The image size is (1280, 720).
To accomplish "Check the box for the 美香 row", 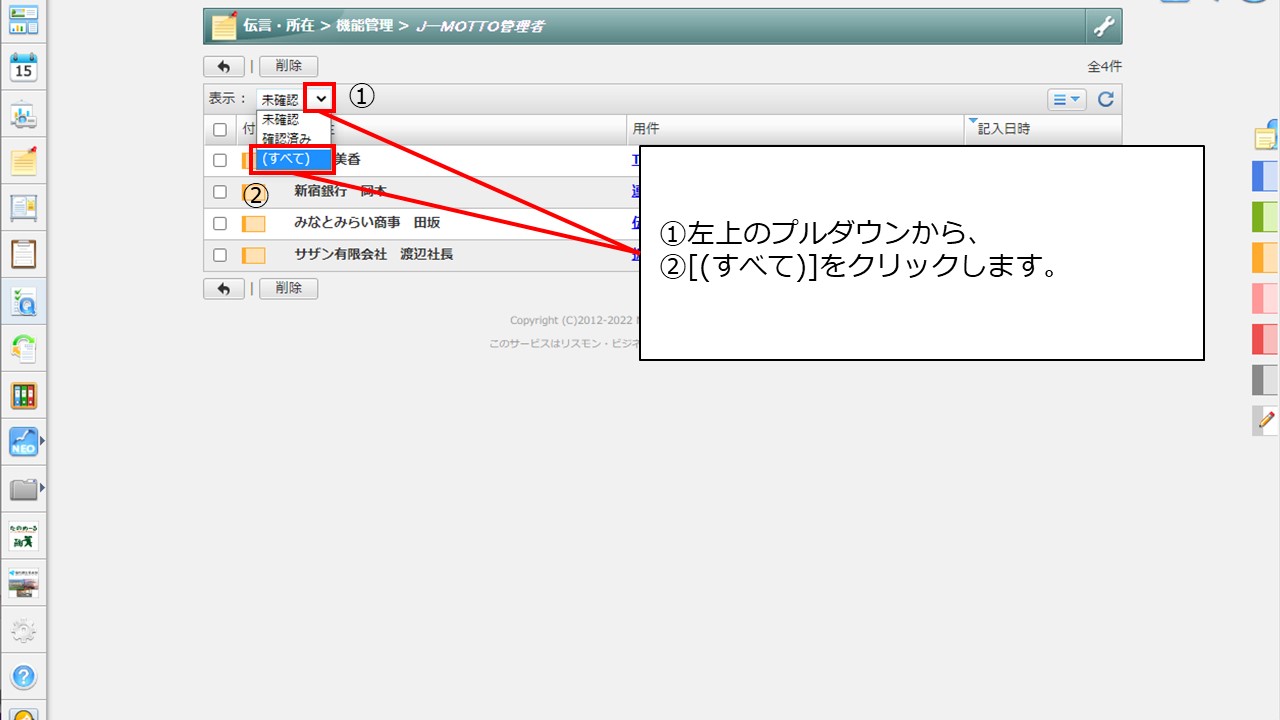I will point(220,160).
